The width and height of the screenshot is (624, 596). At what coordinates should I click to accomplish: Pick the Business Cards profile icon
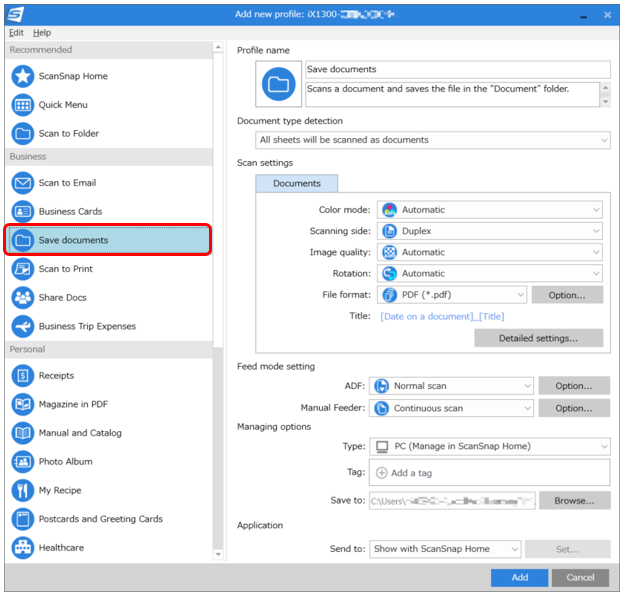click(23, 211)
